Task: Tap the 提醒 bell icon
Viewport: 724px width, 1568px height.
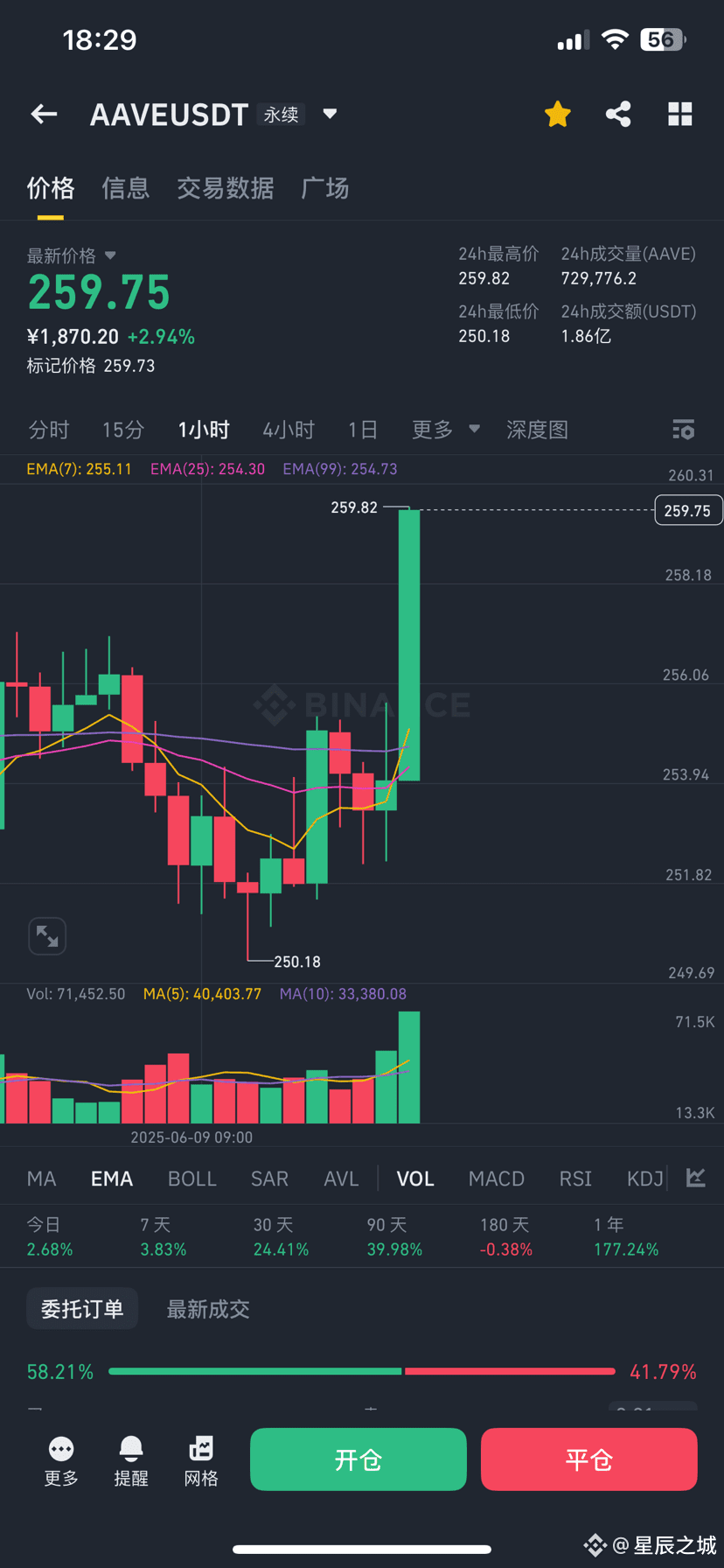Action: [x=131, y=1449]
